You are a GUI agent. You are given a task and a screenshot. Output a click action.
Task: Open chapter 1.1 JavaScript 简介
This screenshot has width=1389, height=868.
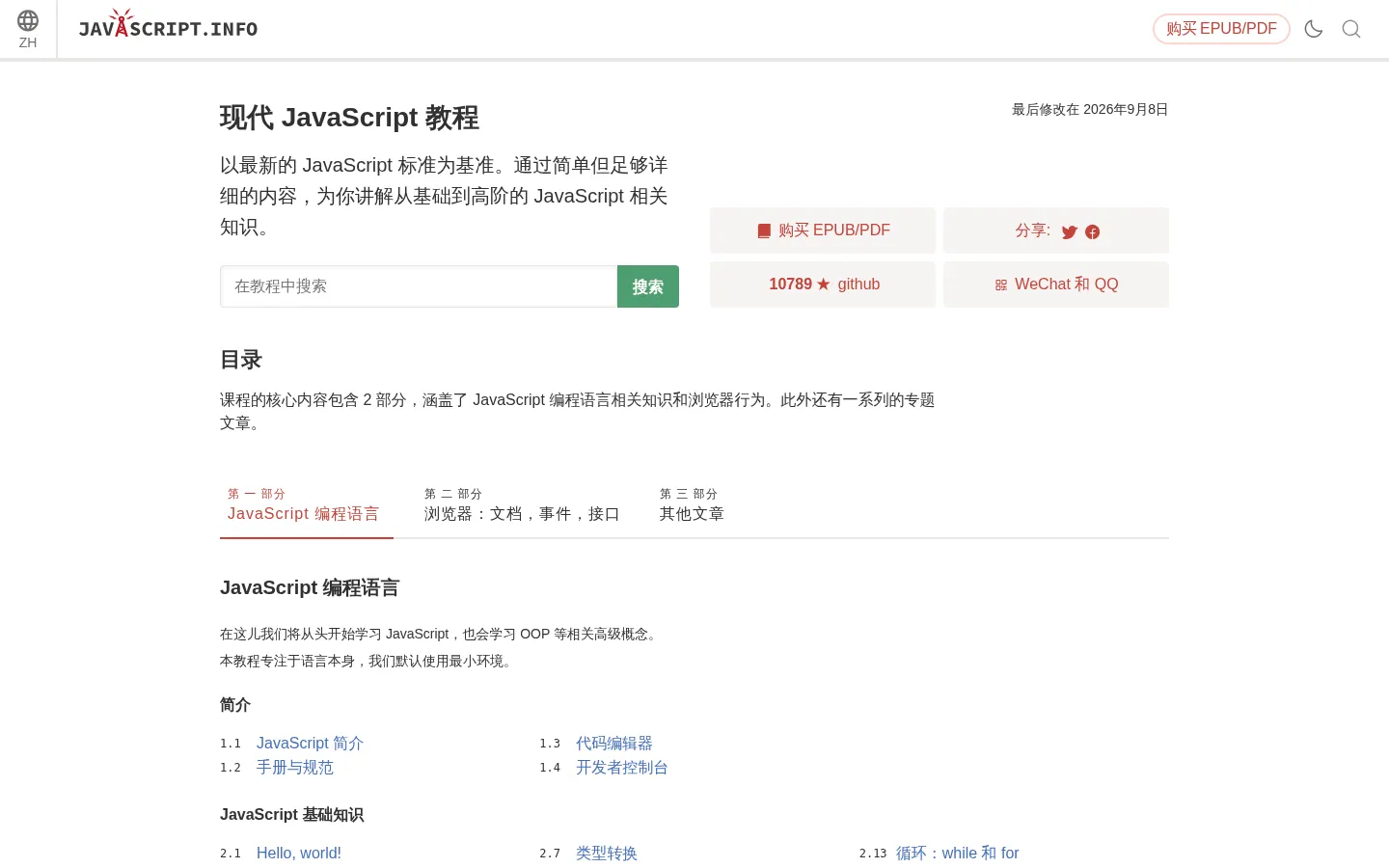pyautogui.click(x=310, y=744)
